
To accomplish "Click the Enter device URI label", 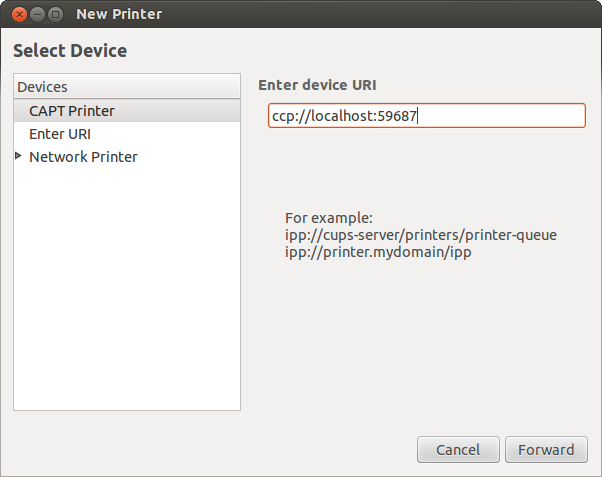I will pyautogui.click(x=317, y=85).
